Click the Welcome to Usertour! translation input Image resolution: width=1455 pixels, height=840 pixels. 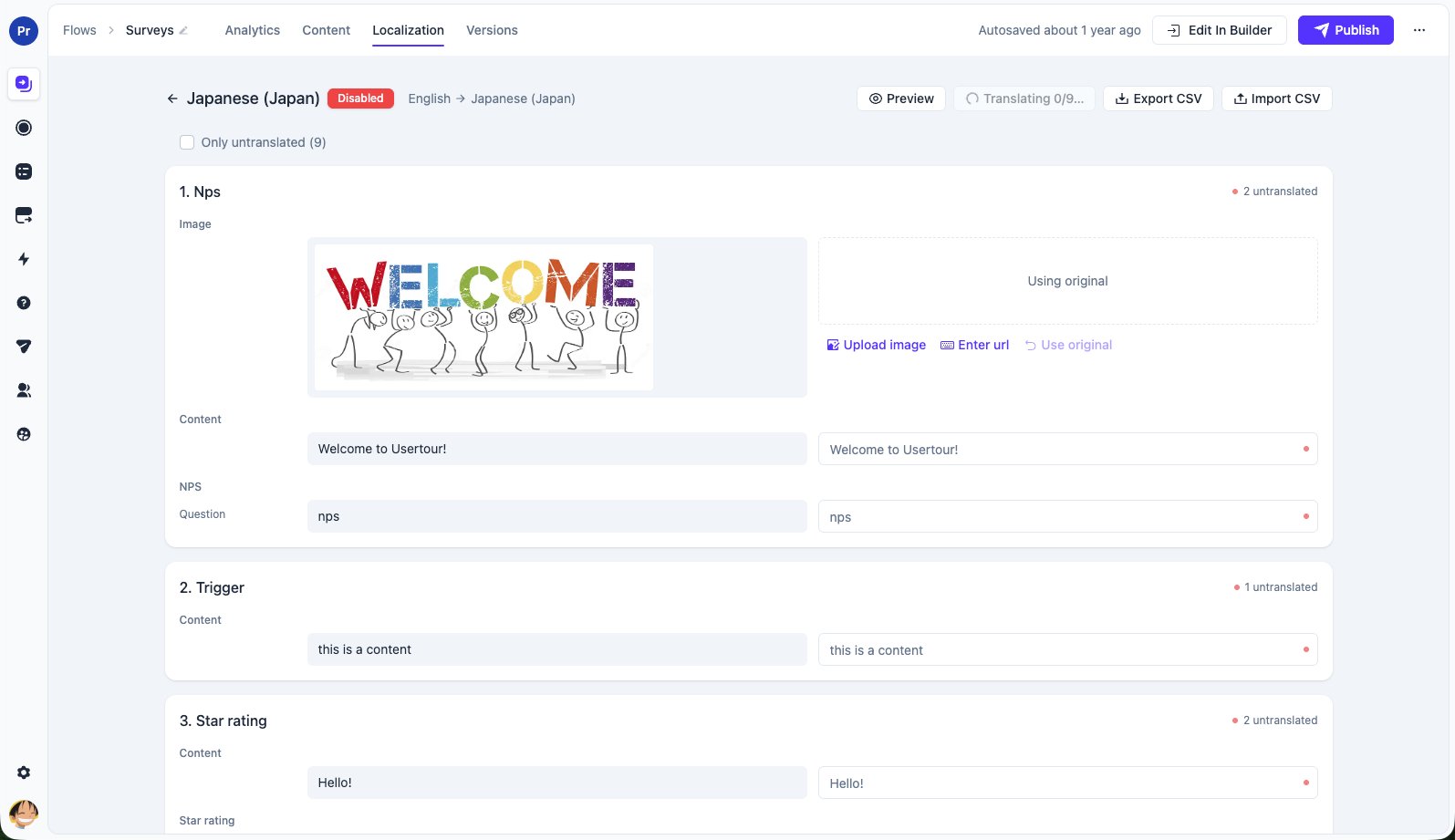(1068, 449)
